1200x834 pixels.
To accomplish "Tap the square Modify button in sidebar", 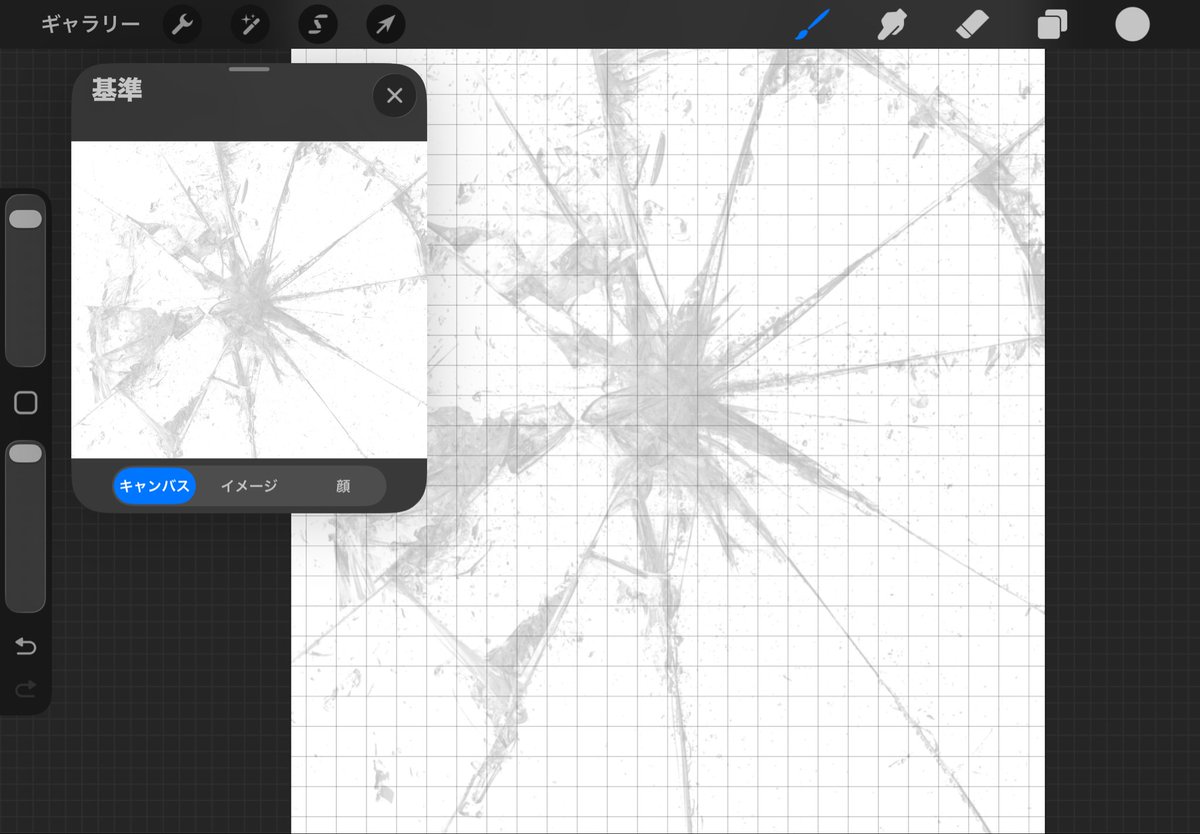I will pos(25,403).
